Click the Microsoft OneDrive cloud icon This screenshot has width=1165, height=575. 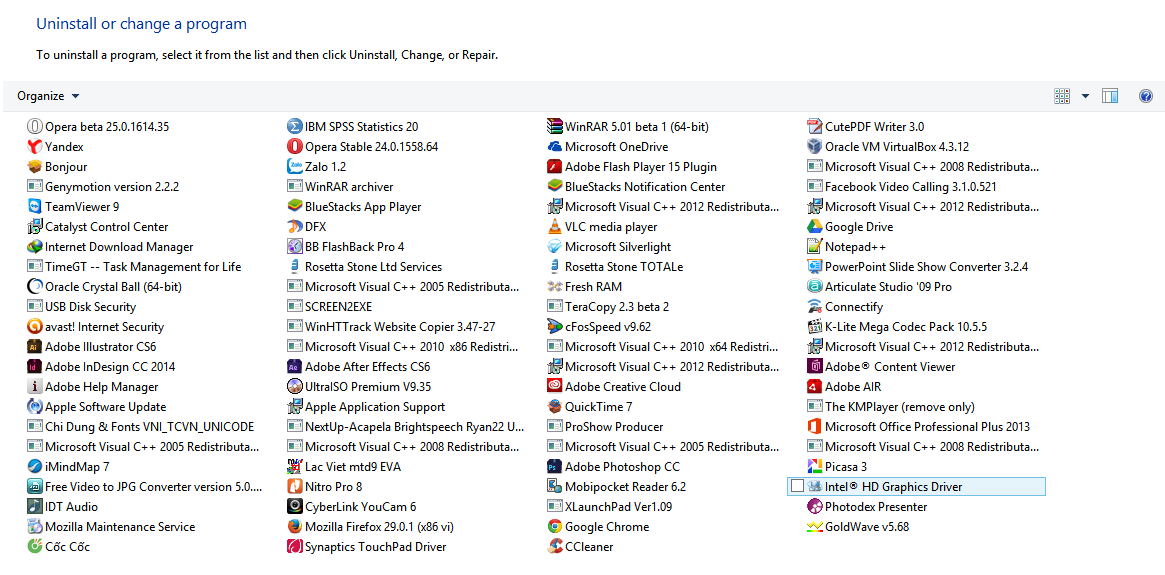[x=554, y=146]
